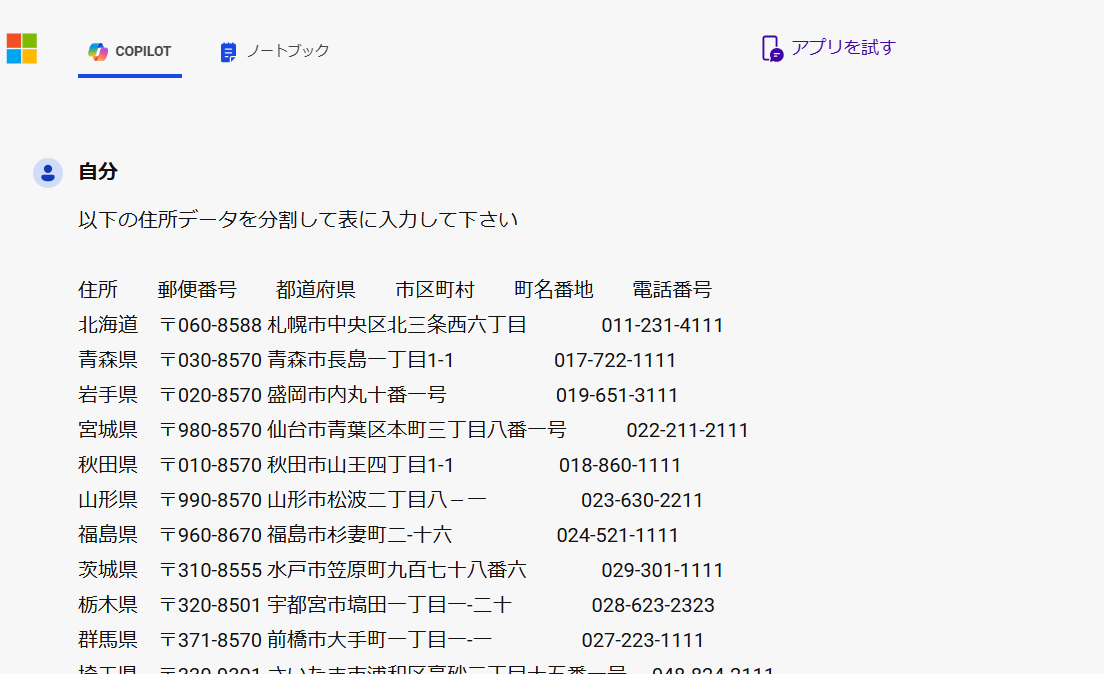Image resolution: width=1104 pixels, height=674 pixels.
Task: Click postal code 〒990-8570
Action: click(x=211, y=500)
